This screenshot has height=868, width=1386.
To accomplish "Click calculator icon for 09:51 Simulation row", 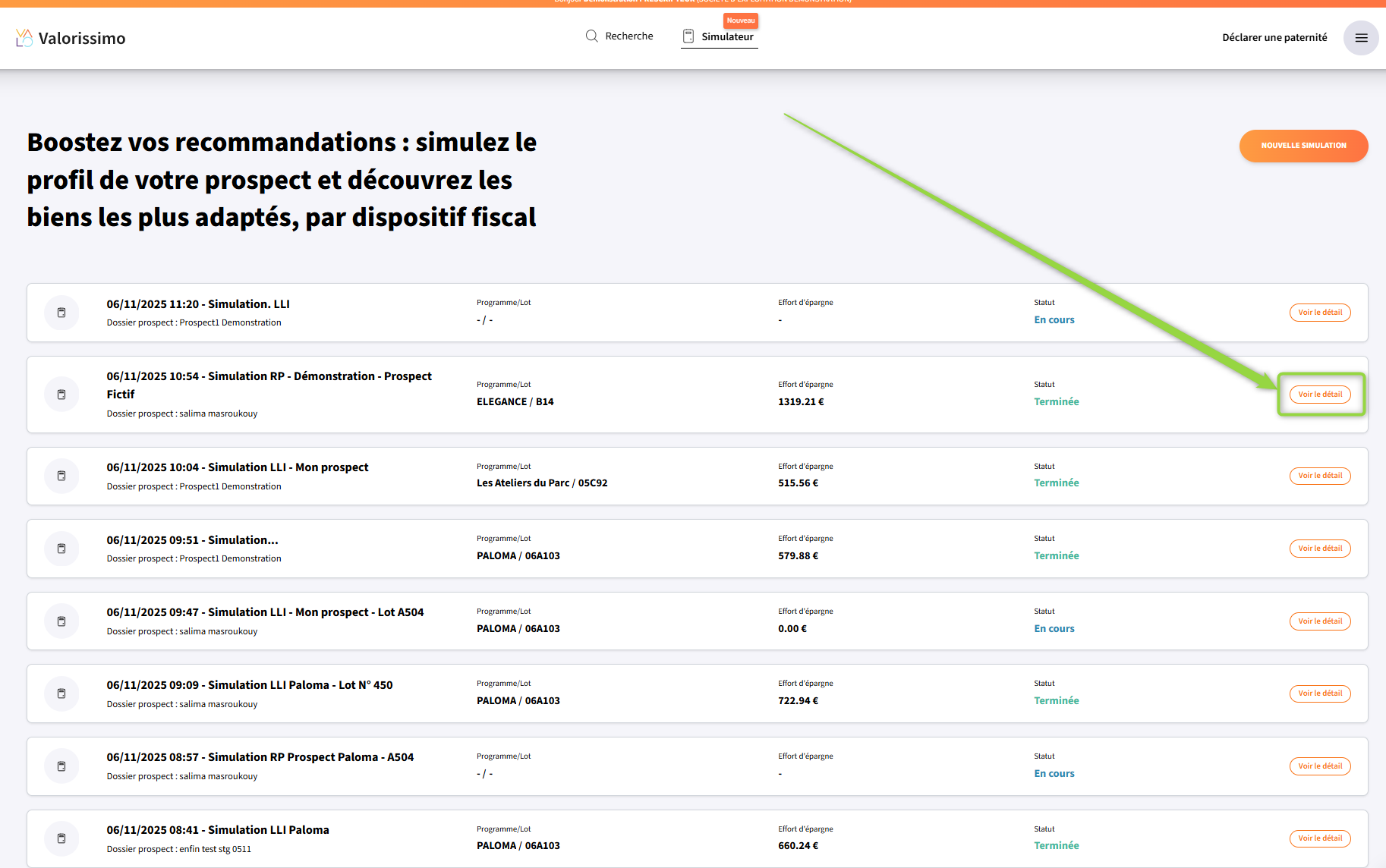I will pyautogui.click(x=61, y=549).
